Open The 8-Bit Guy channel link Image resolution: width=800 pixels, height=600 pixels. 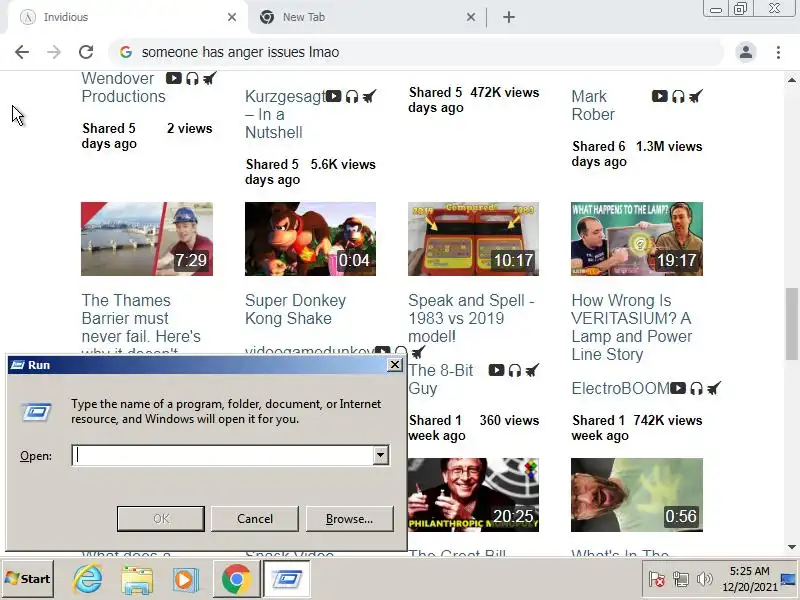441,379
